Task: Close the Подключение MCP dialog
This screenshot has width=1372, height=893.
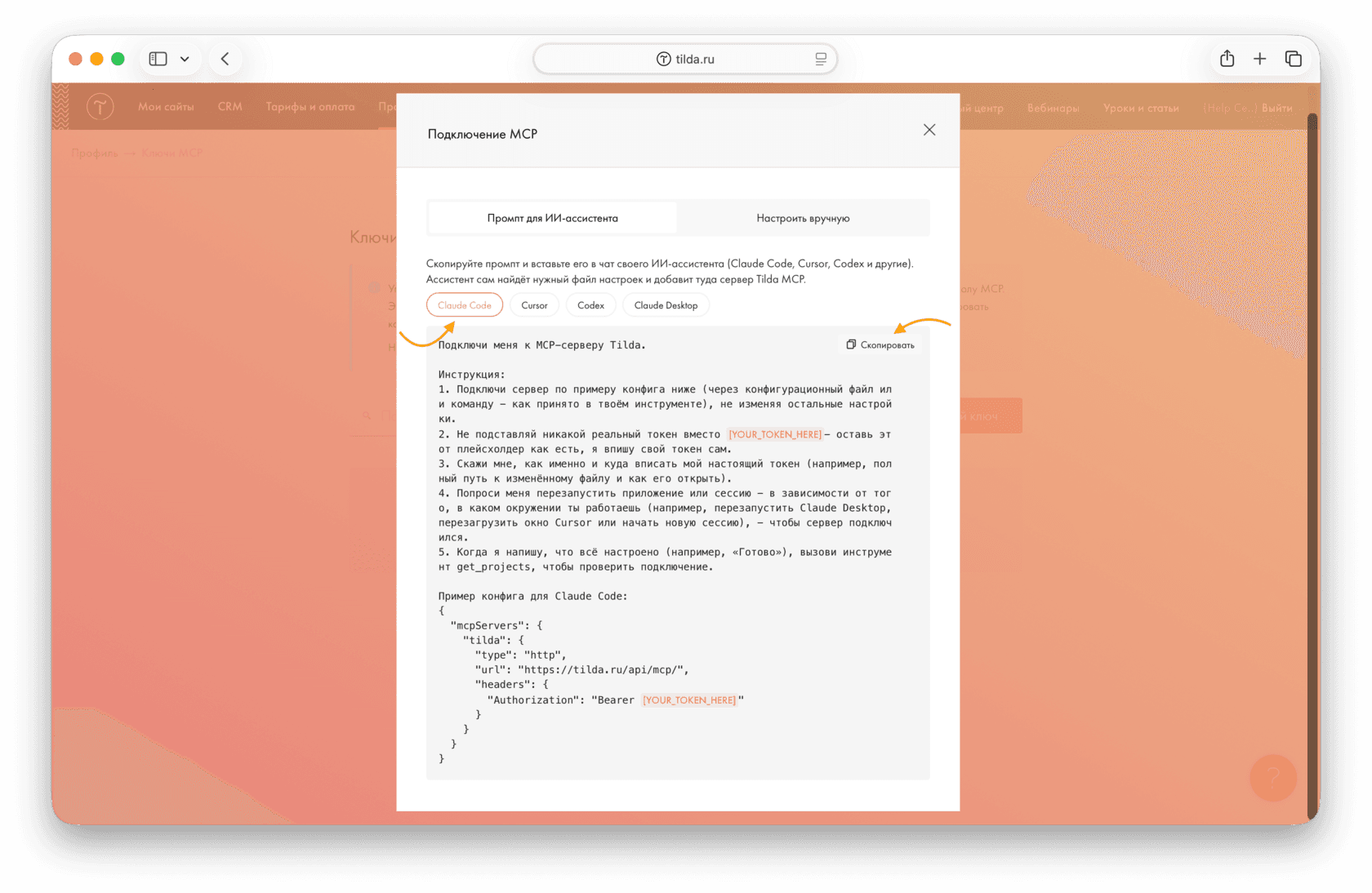Action: click(929, 130)
